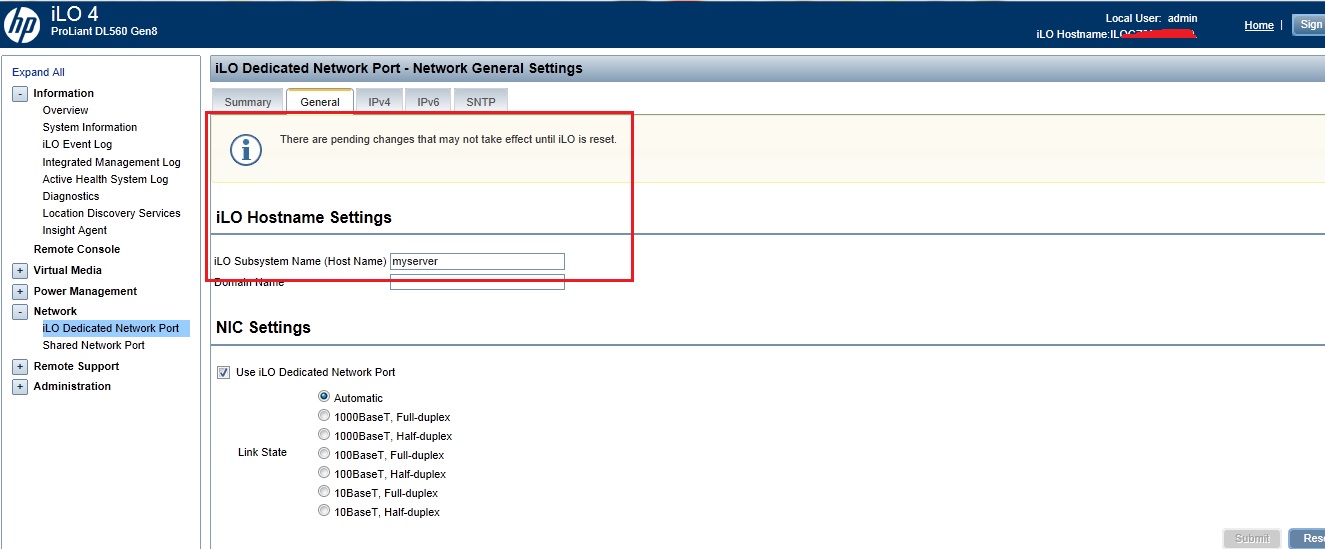Toggle Use iLO Dedicated Network Port checkbox
The width and height of the screenshot is (1325, 549).
[x=223, y=373]
